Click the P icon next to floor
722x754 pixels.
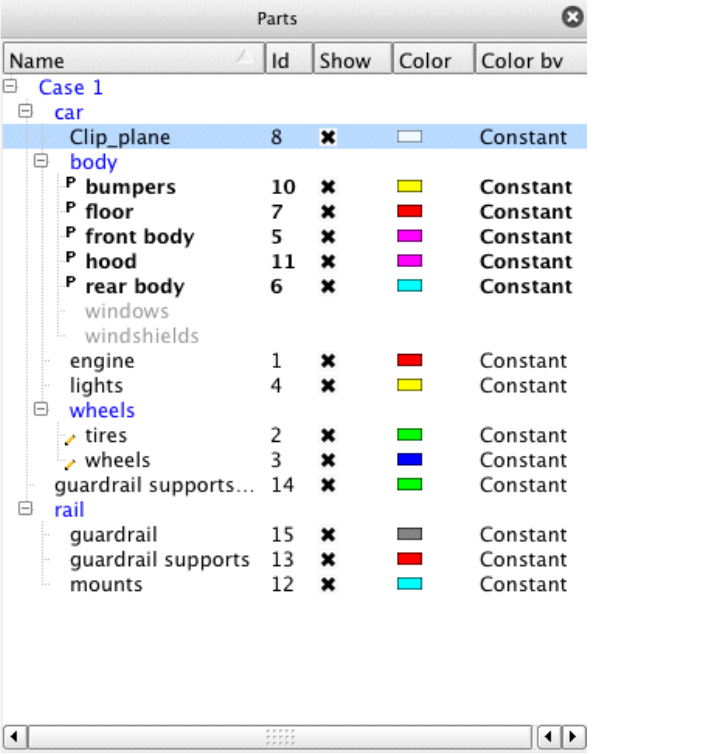[71, 211]
